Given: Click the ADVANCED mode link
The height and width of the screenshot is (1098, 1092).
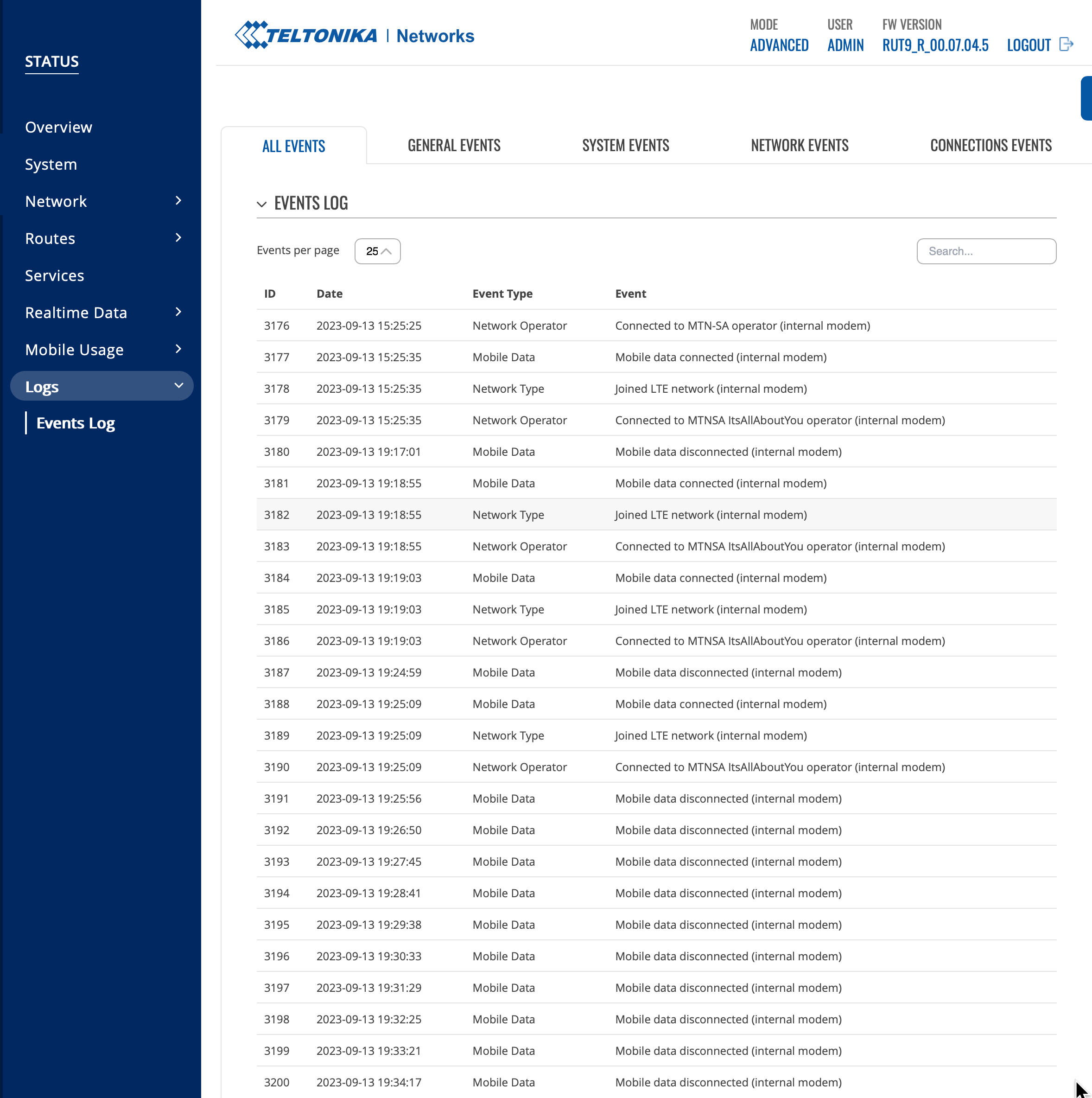Looking at the screenshot, I should click(x=779, y=45).
